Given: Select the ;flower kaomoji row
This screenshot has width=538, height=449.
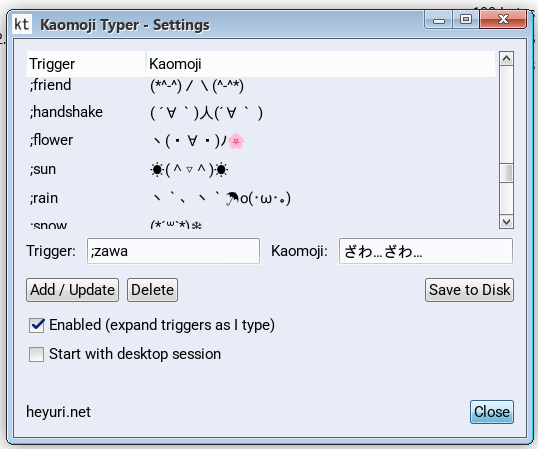Looking at the screenshot, I should pyautogui.click(x=261, y=141).
